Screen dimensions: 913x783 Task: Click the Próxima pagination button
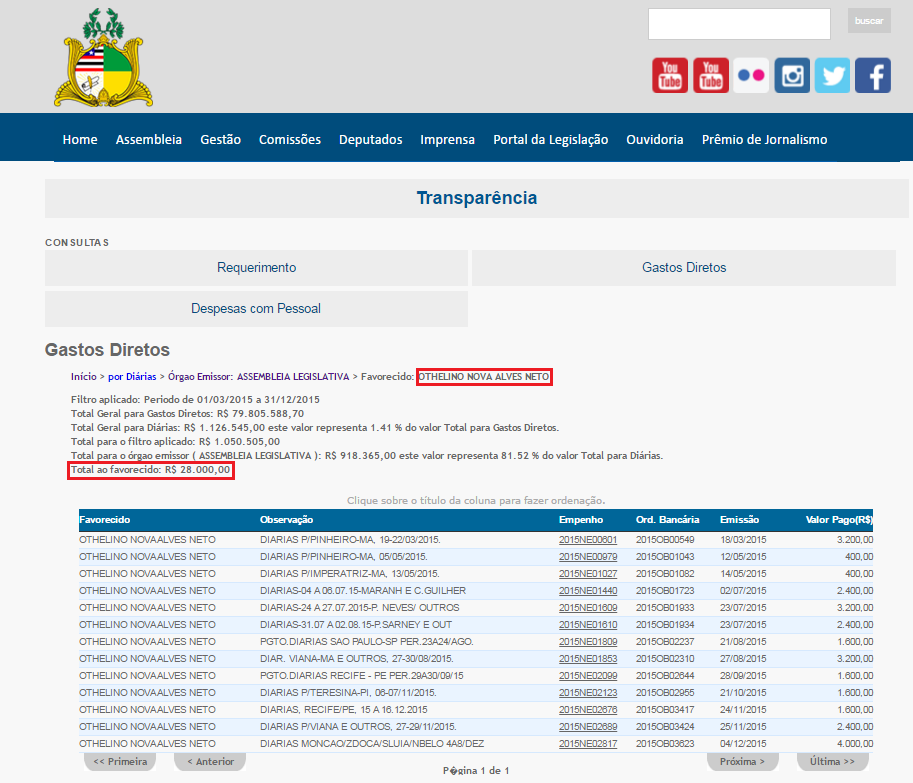click(x=742, y=762)
